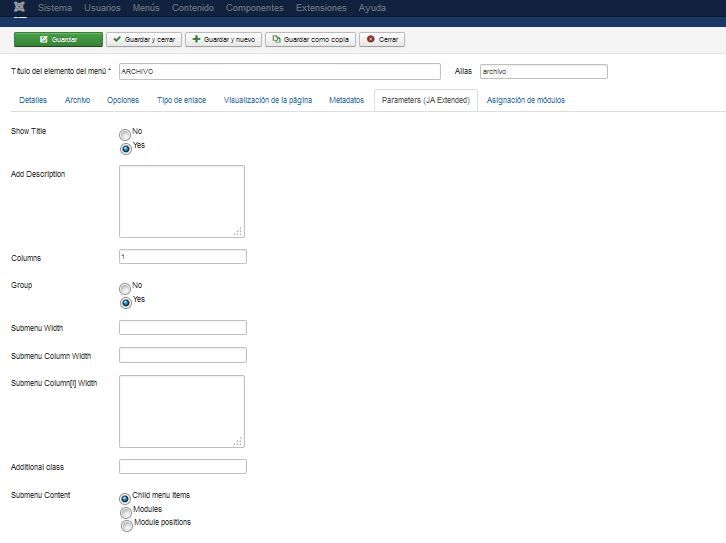This screenshot has width=726, height=543.
Task: Select No for Group
Action: pyautogui.click(x=125, y=289)
